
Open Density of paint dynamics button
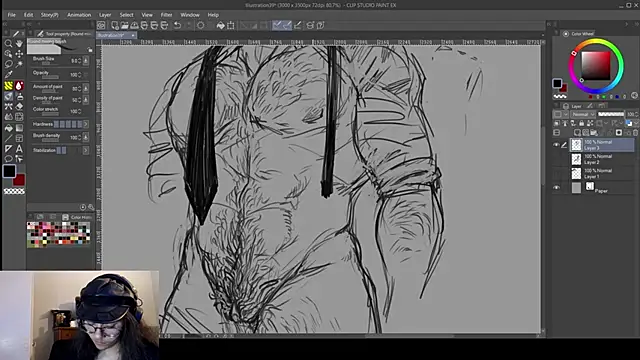[x=86, y=100]
